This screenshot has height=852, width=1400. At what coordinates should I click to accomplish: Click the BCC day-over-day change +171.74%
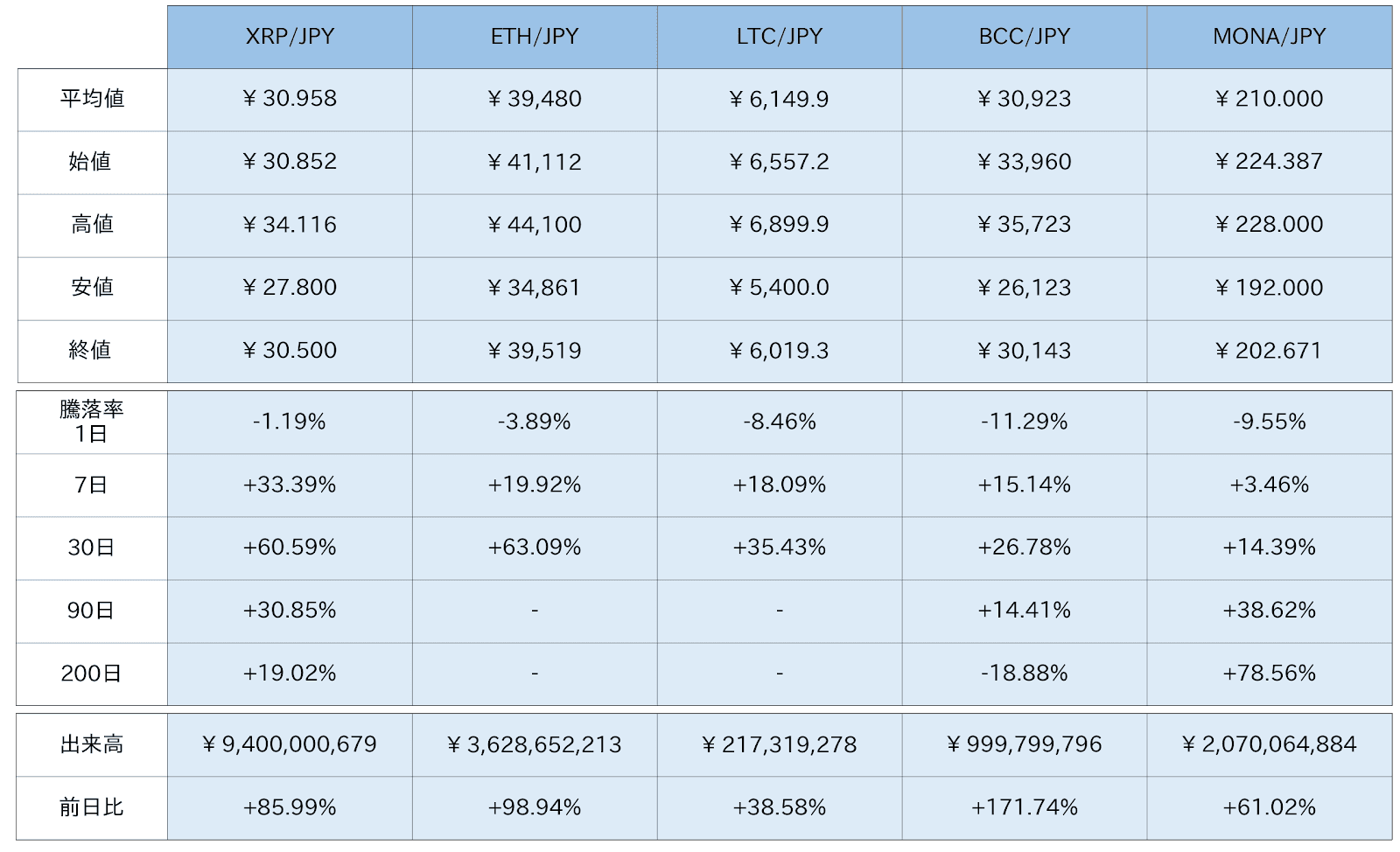[x=1025, y=807]
